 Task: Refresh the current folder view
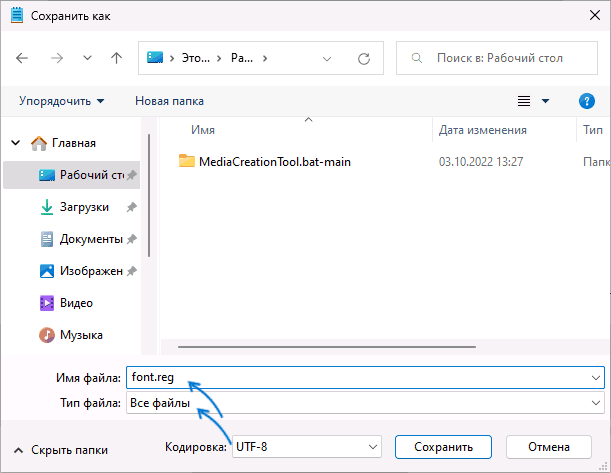click(x=364, y=59)
